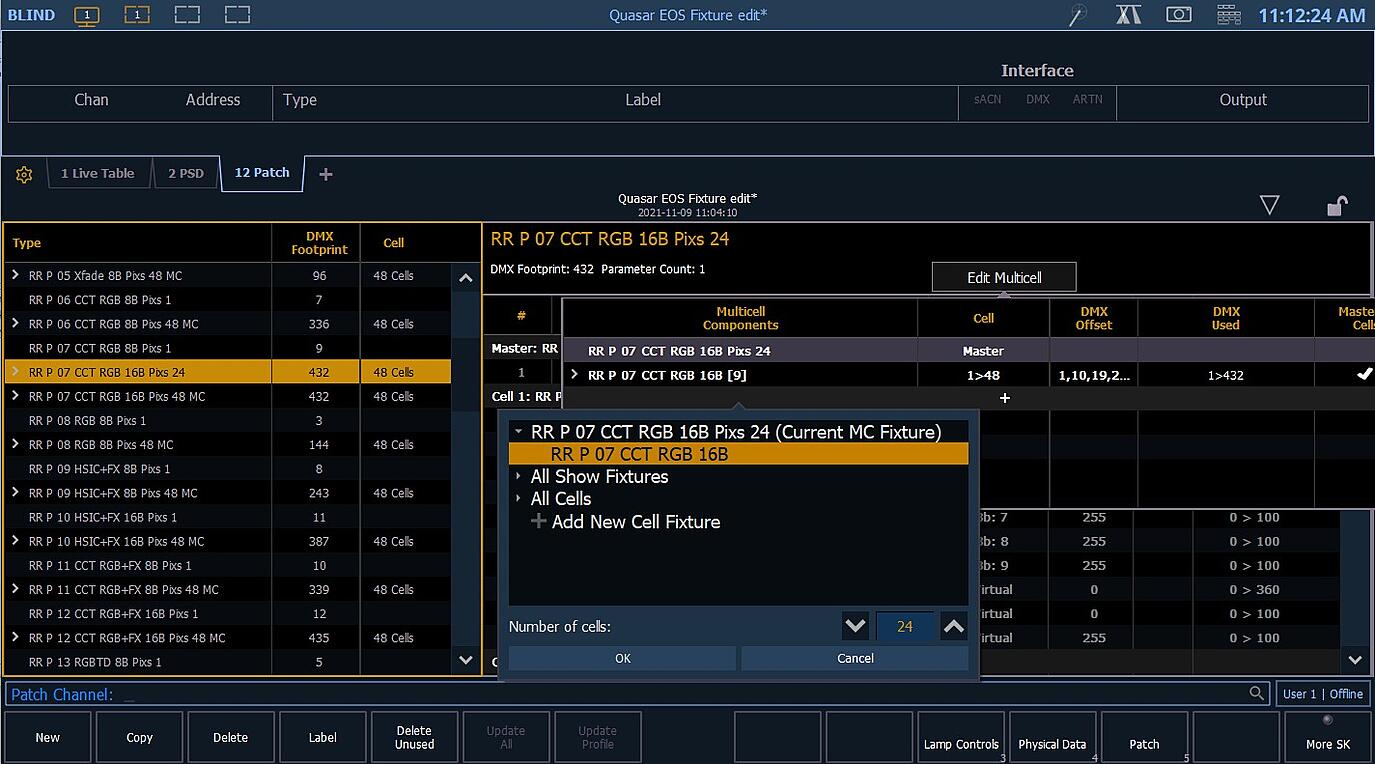1375x764 pixels.
Task: Open the 1 Live Table tab
Action: coord(98,173)
